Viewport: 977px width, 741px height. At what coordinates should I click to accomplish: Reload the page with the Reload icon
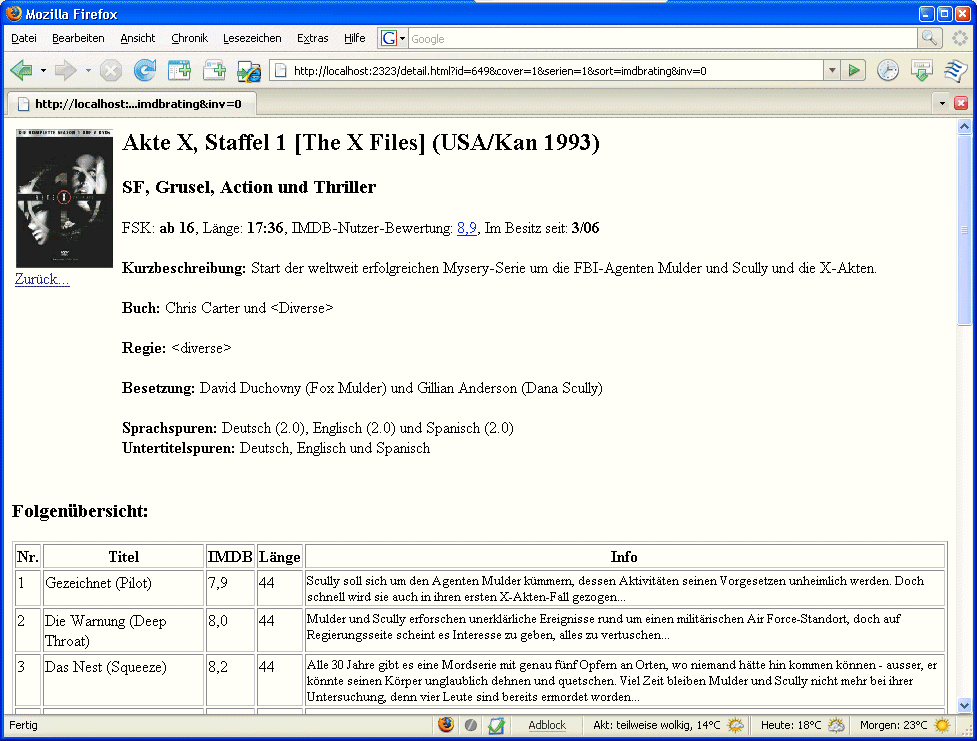[x=145, y=70]
